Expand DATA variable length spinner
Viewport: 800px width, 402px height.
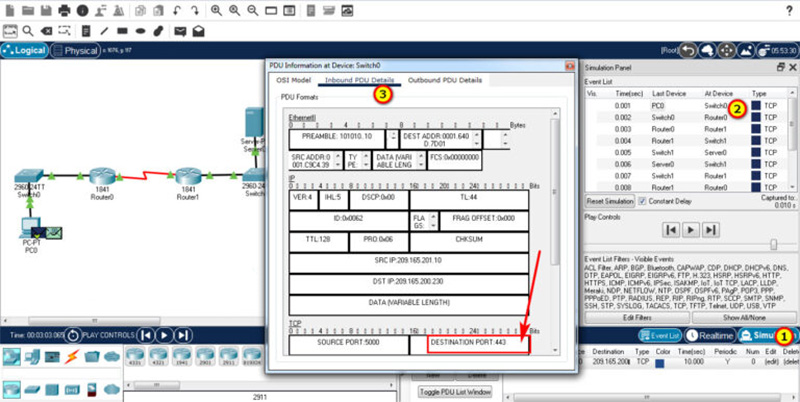tap(420, 161)
